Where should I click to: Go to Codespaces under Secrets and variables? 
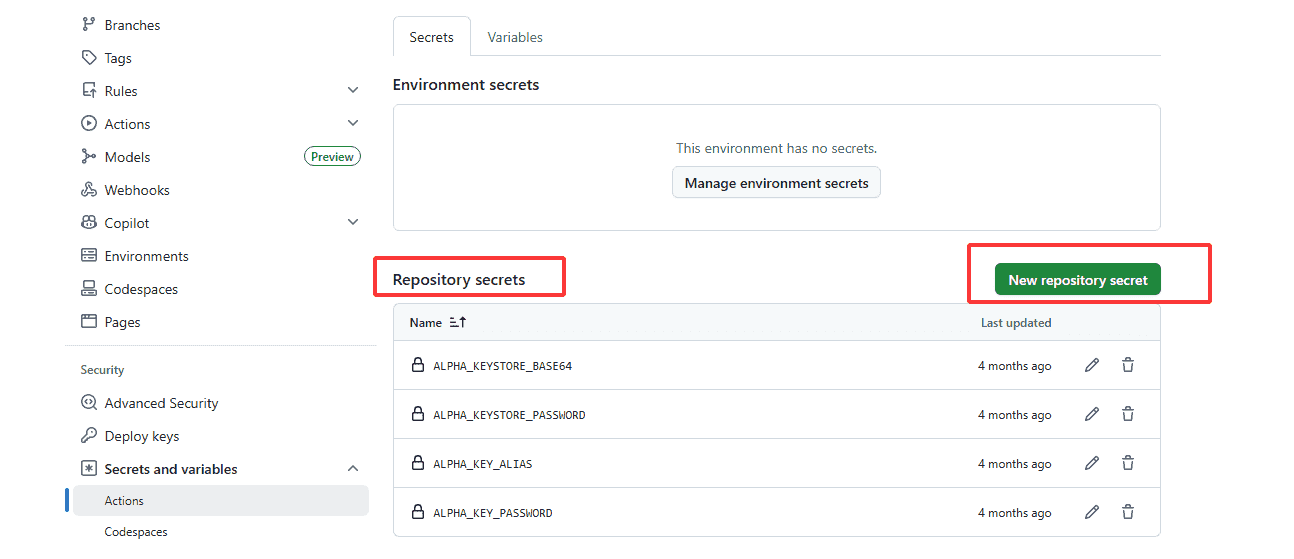coord(136,532)
